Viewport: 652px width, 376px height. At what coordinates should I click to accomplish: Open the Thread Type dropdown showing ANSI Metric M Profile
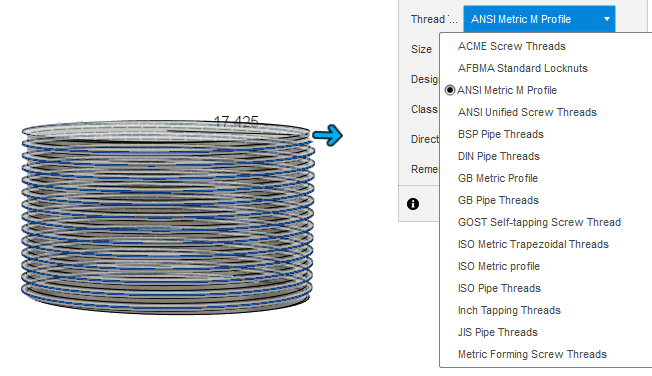tap(539, 19)
